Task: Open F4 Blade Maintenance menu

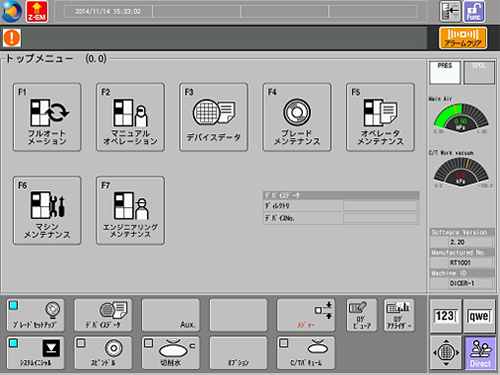Action: (x=297, y=117)
